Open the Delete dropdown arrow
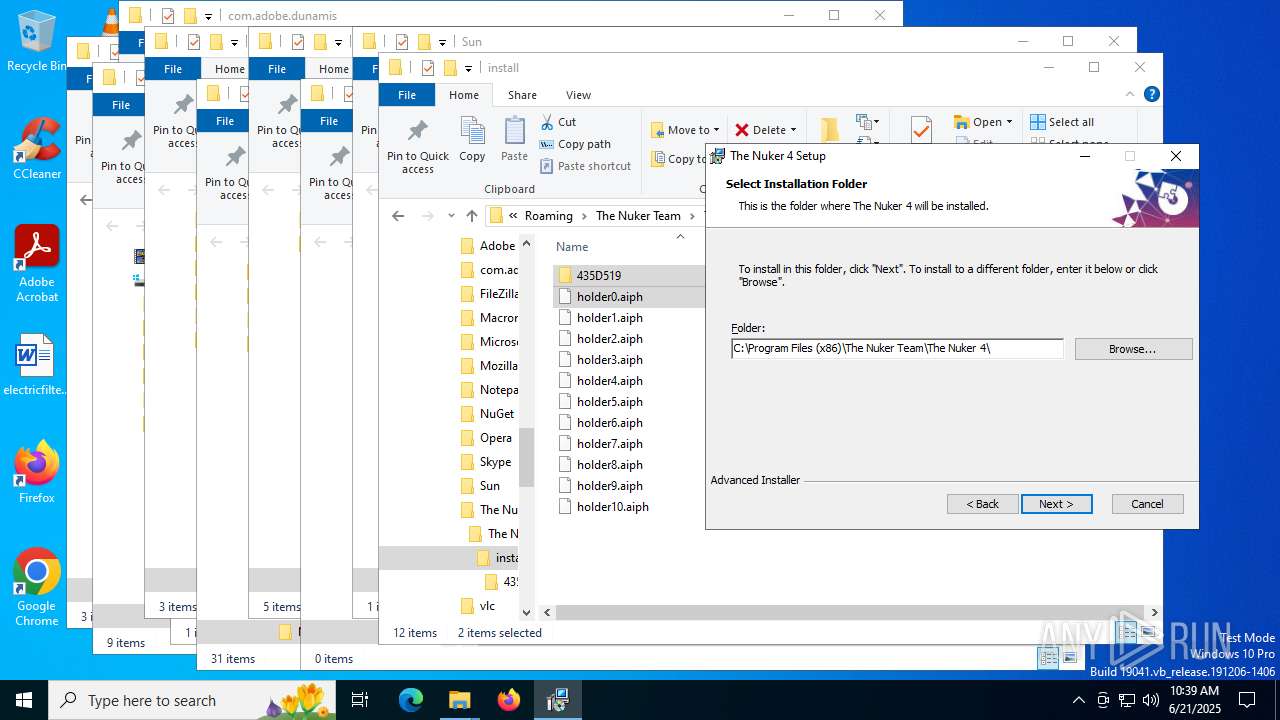The height and width of the screenshot is (720, 1280). [x=794, y=130]
